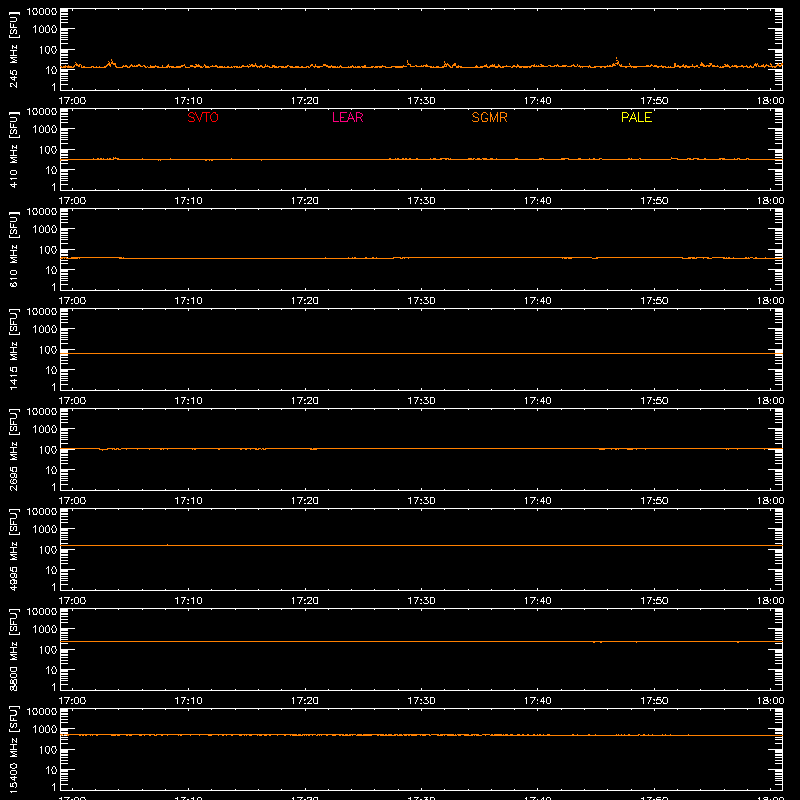
Task: Click 17:00 time label under 245 MHz panel
Action: [x=72, y=101]
